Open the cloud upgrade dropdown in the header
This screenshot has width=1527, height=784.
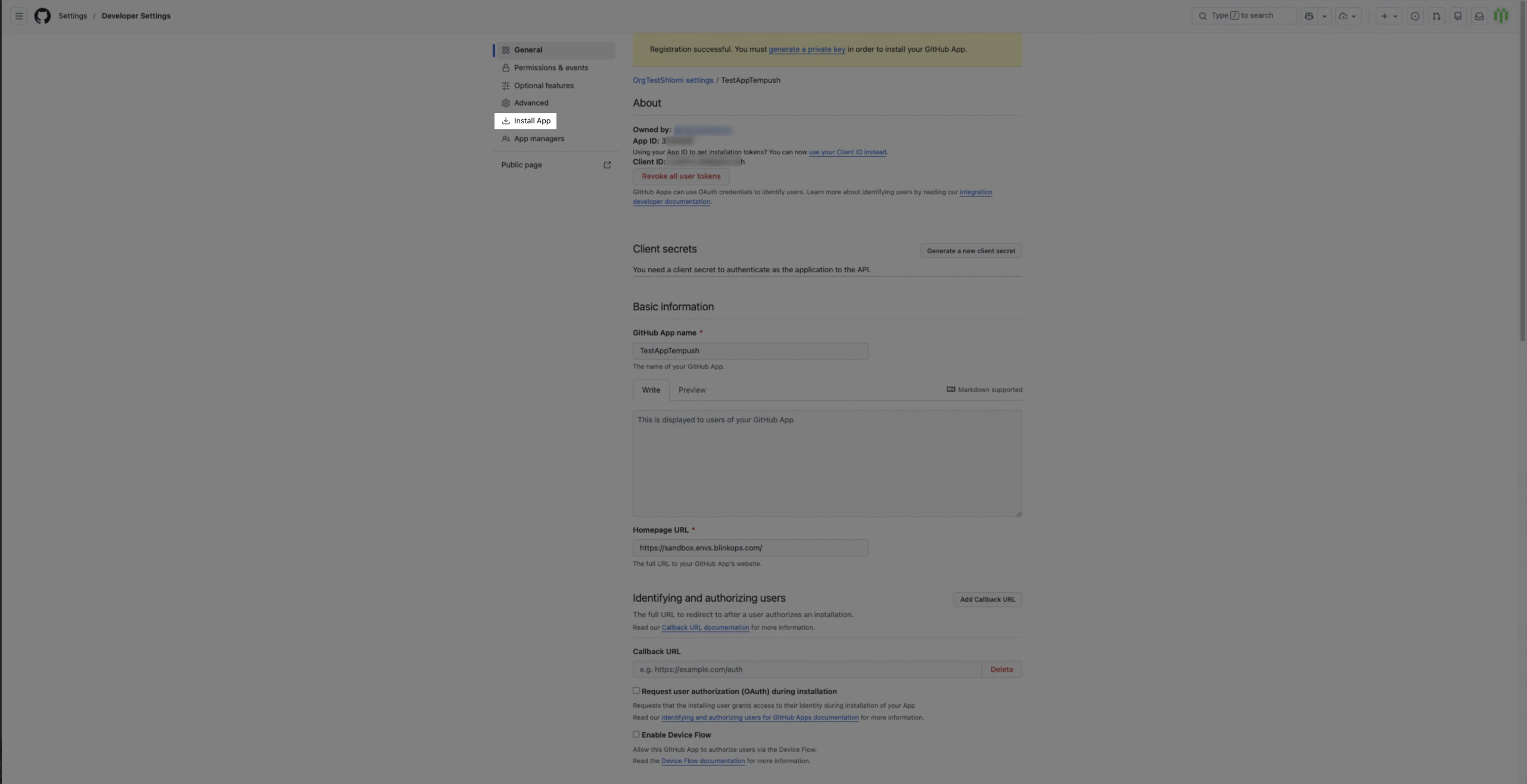tap(1348, 16)
